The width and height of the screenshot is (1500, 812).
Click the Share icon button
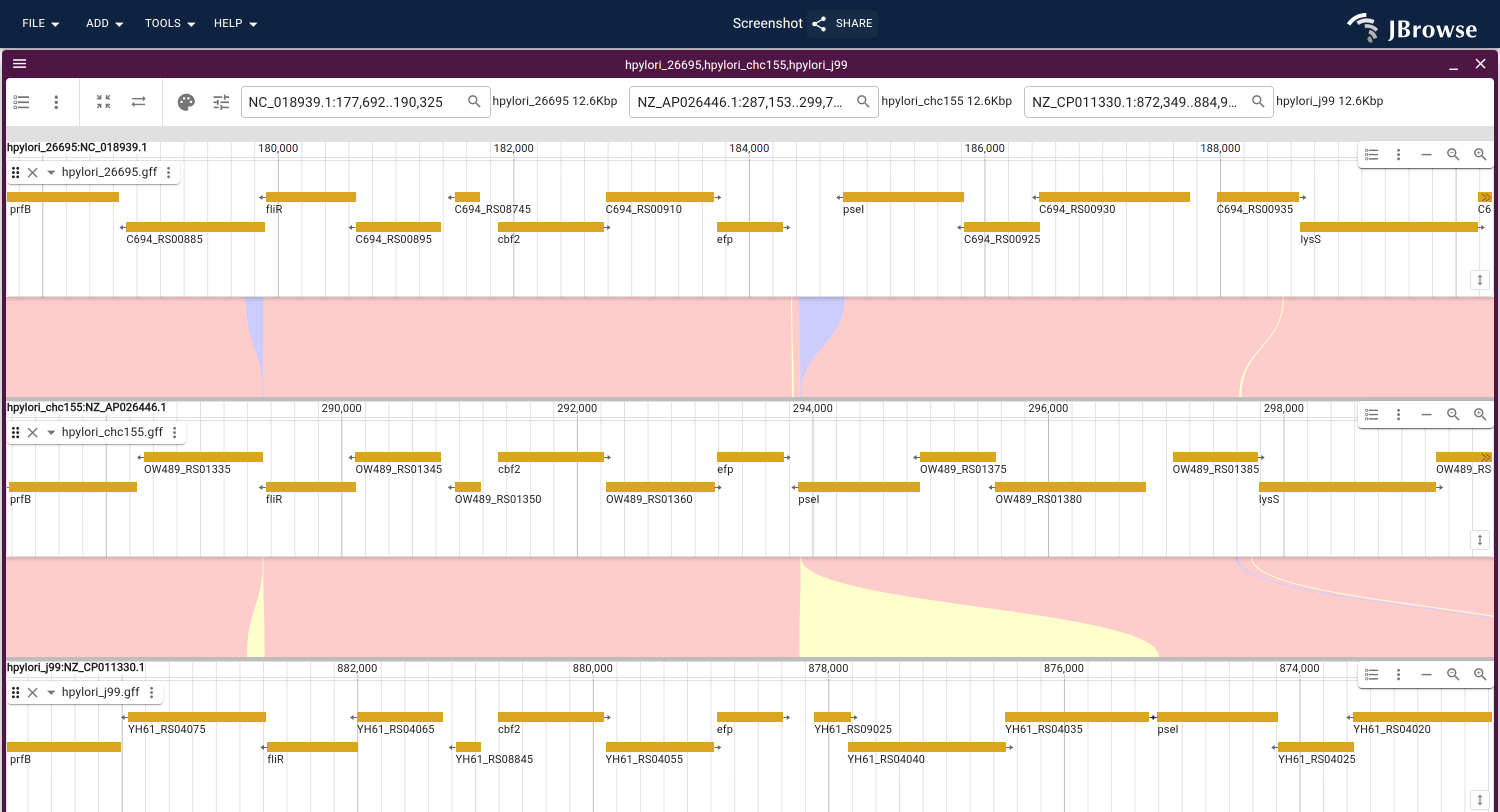819,23
